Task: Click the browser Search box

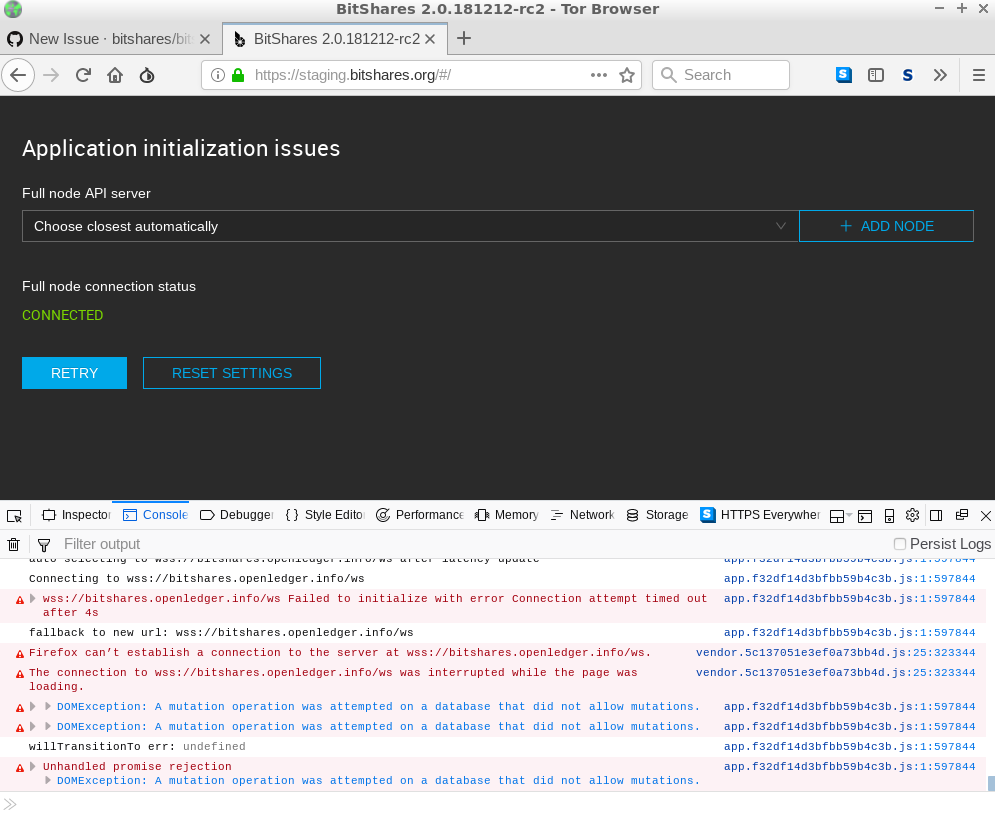Action: click(x=721, y=76)
